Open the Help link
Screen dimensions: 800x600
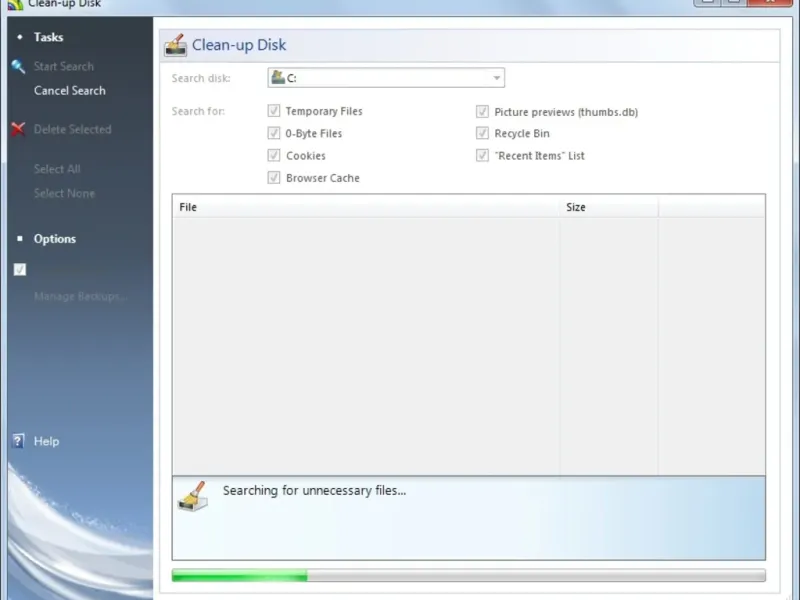tap(46, 441)
